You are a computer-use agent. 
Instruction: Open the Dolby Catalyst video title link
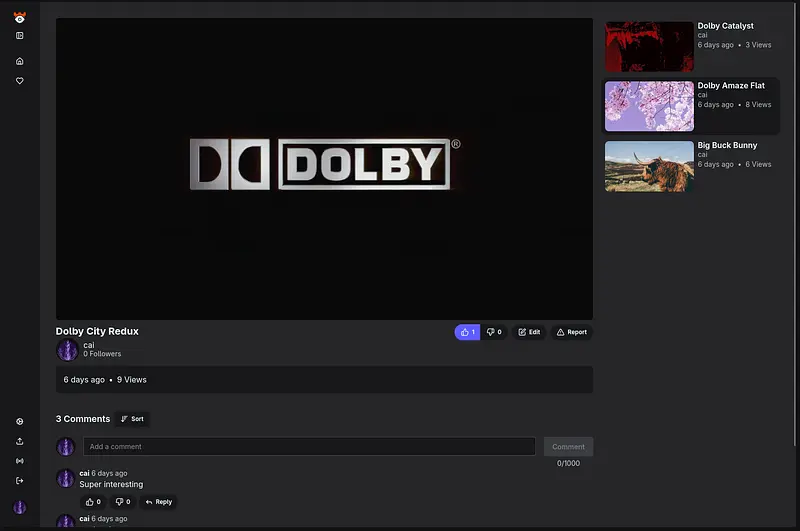click(x=725, y=26)
